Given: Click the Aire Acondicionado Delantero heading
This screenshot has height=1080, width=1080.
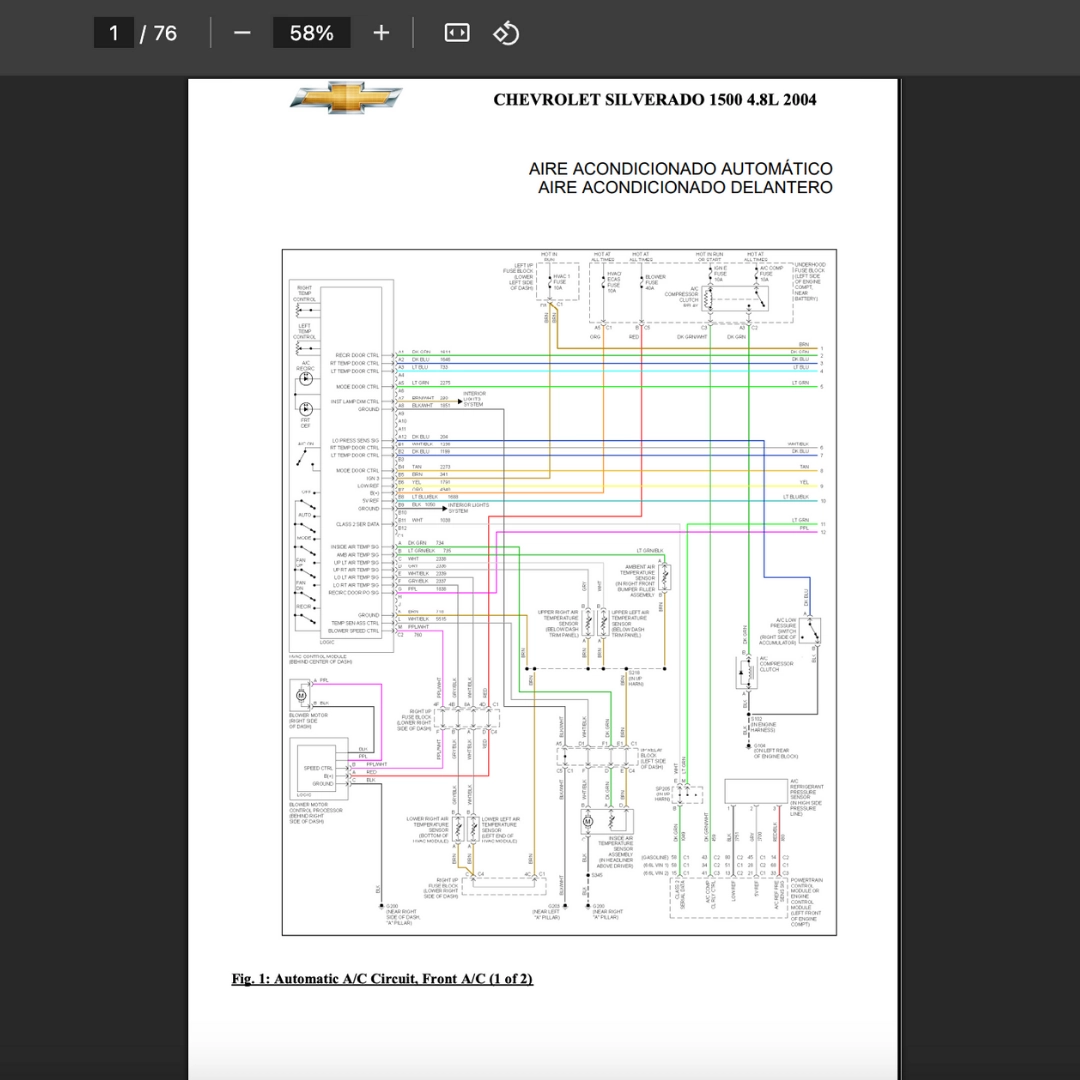Looking at the screenshot, I should 685,187.
